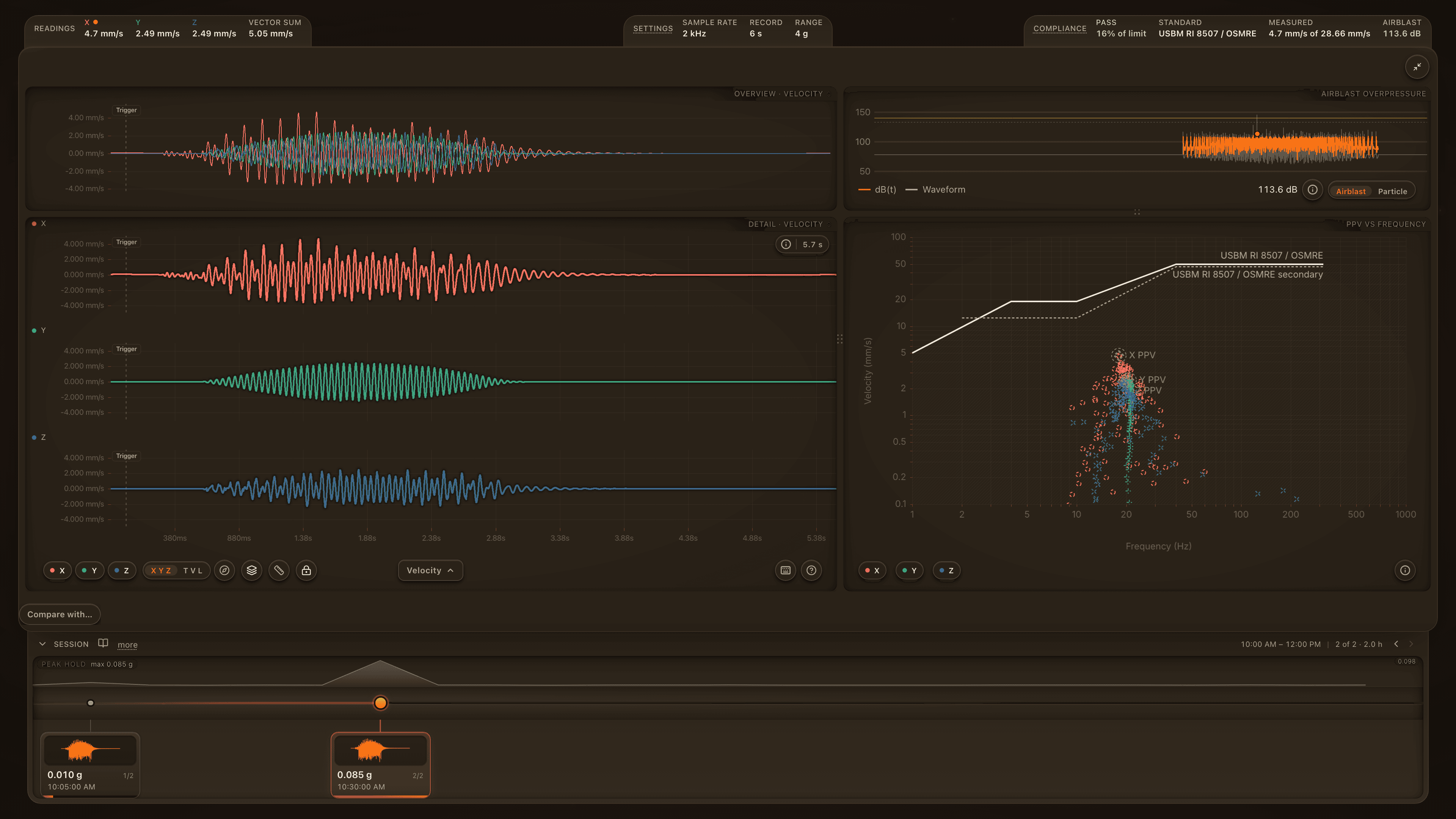
Task: Open the session logbook icon
Action: point(103,643)
